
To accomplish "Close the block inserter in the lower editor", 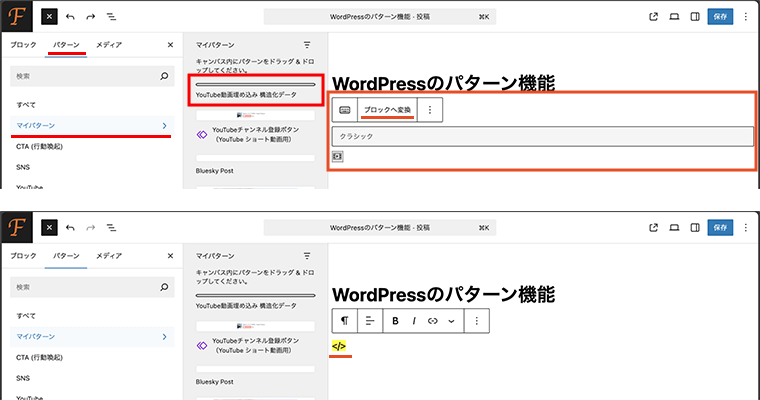I will pyautogui.click(x=49, y=227).
